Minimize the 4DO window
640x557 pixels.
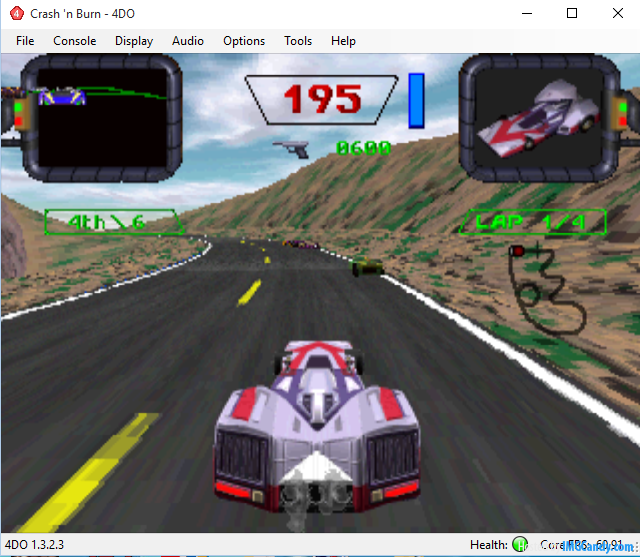[x=527, y=13]
